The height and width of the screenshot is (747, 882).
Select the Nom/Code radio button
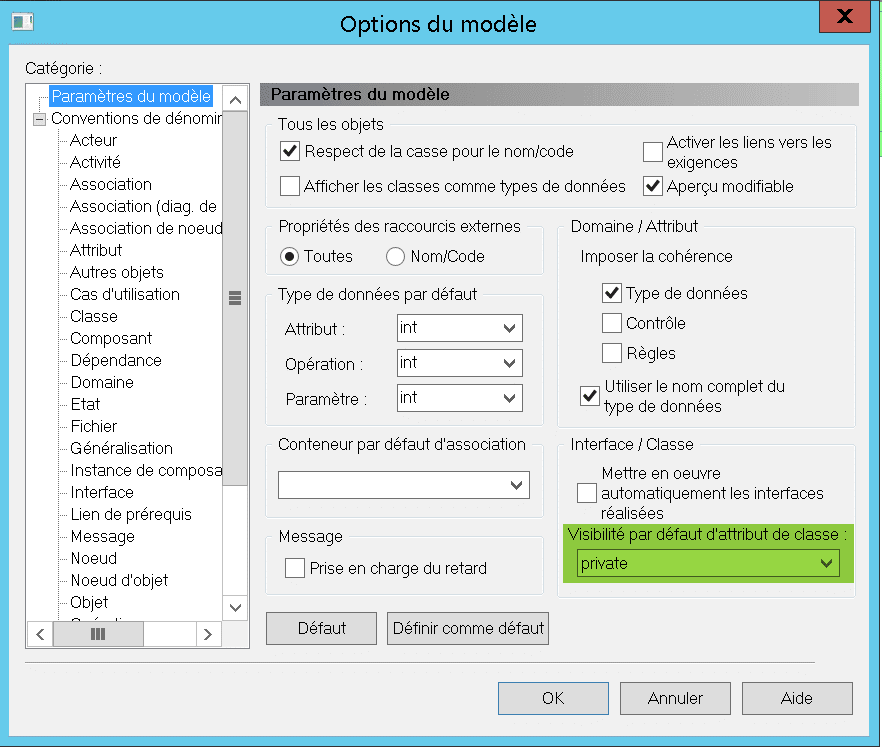point(395,256)
